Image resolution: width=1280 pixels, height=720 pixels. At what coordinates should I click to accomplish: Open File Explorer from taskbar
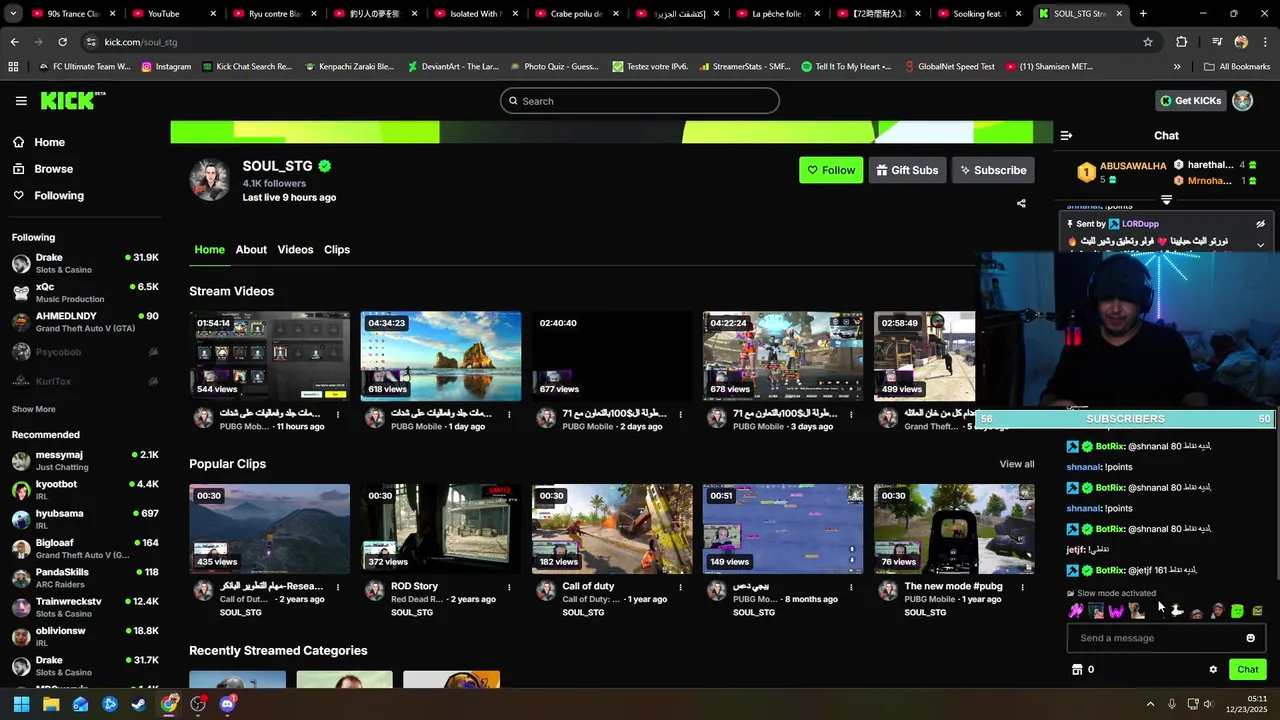coord(51,704)
